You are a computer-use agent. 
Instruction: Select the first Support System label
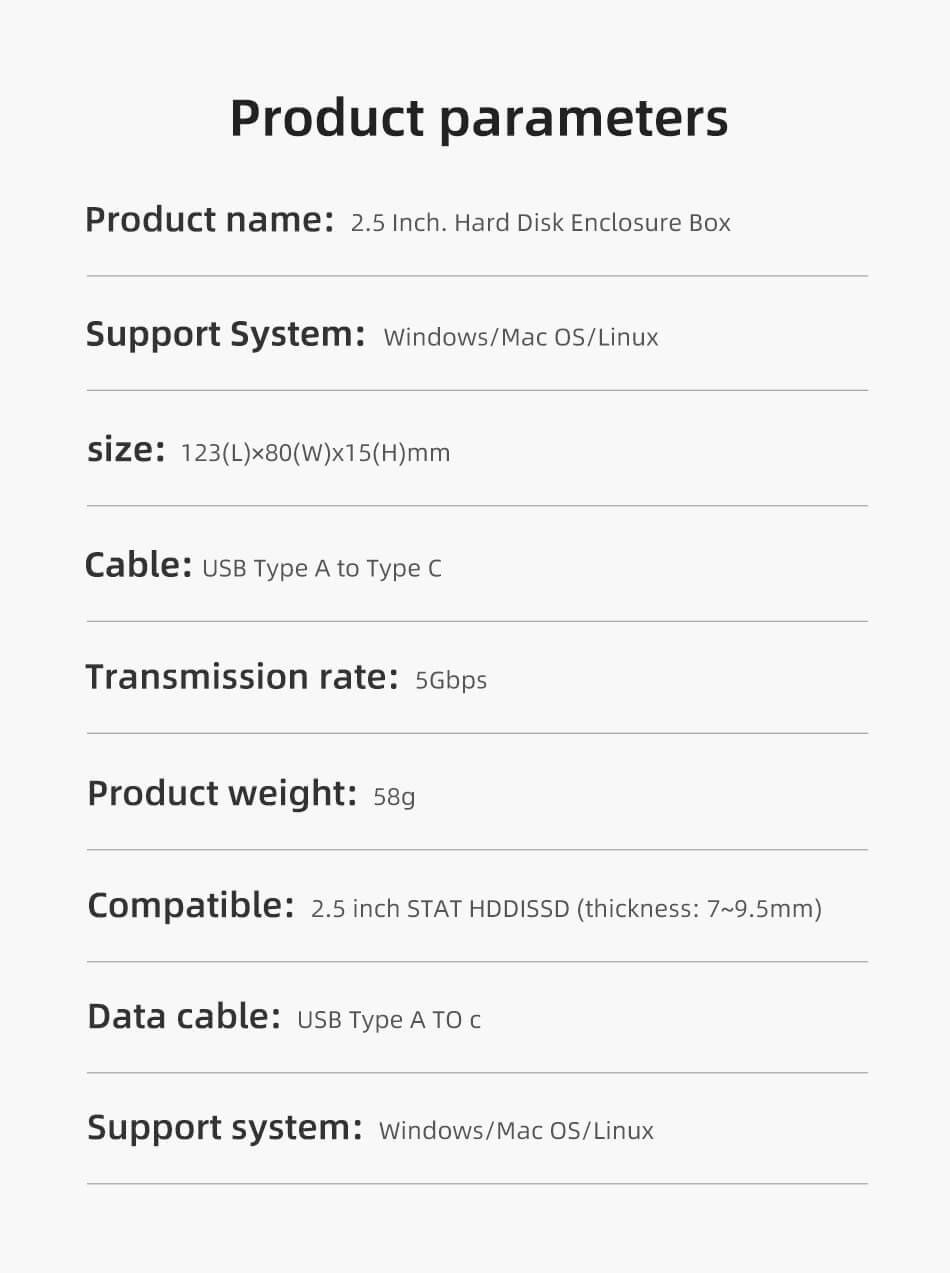click(x=225, y=335)
